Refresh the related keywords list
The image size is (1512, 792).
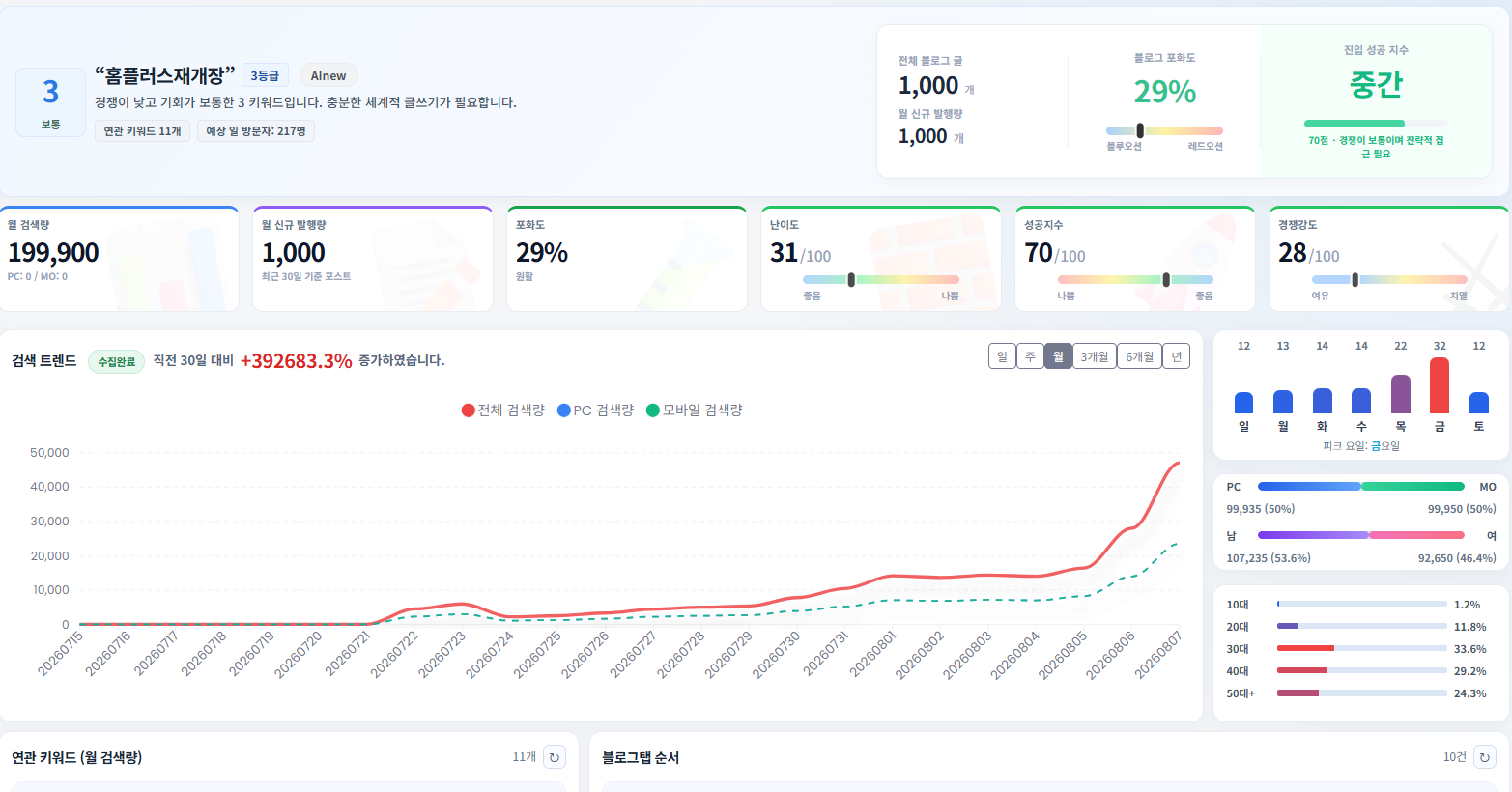tap(555, 757)
